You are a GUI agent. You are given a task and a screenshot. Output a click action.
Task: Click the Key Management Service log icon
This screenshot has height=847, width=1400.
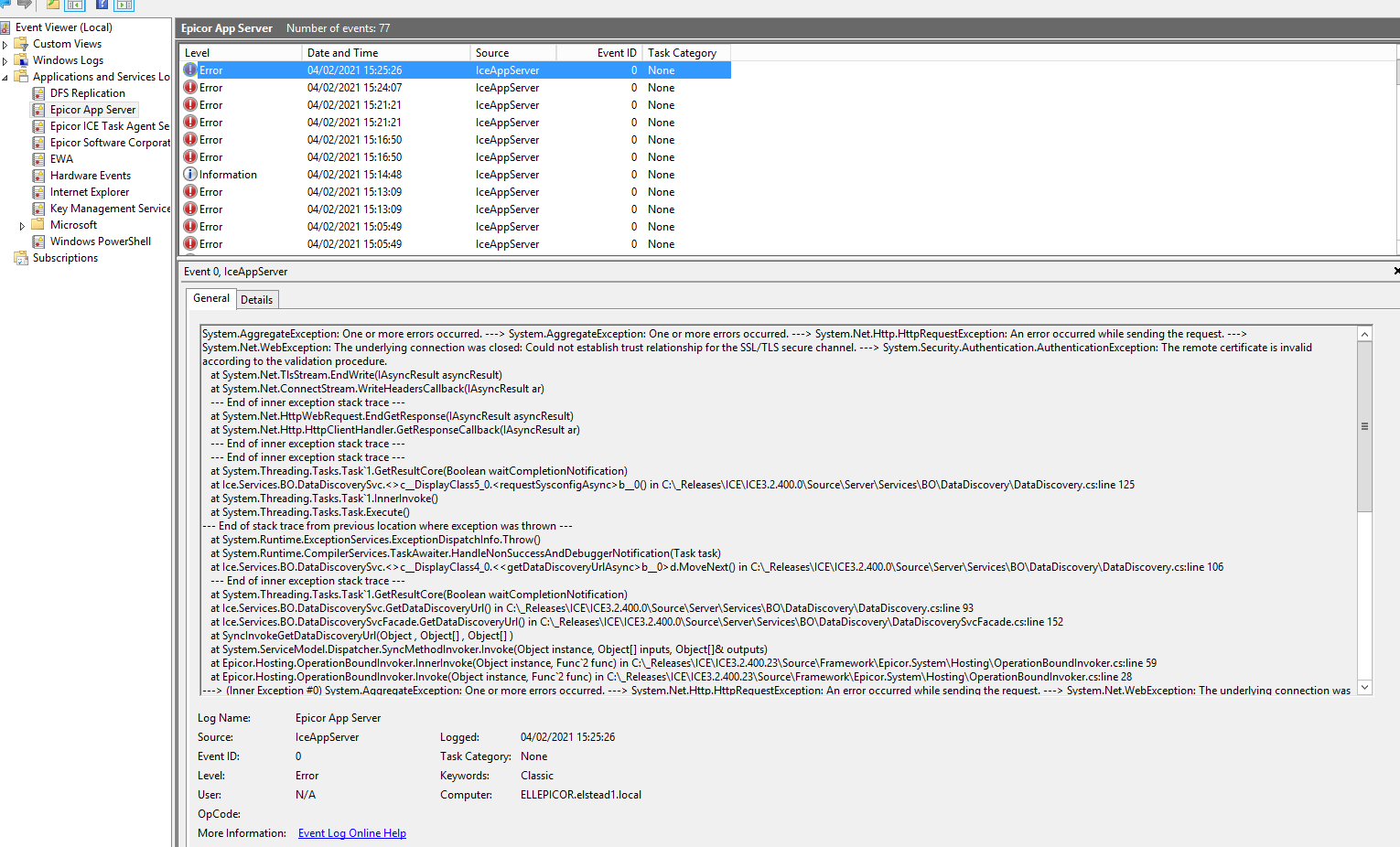(x=38, y=209)
